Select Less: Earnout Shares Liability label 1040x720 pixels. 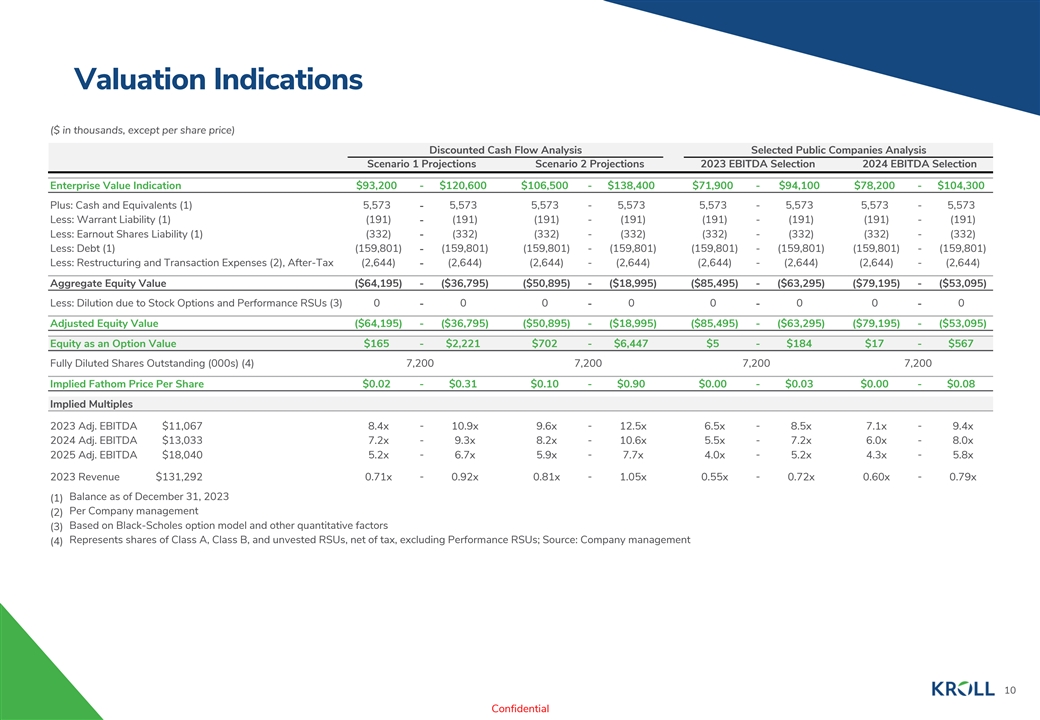pyautogui.click(x=126, y=234)
